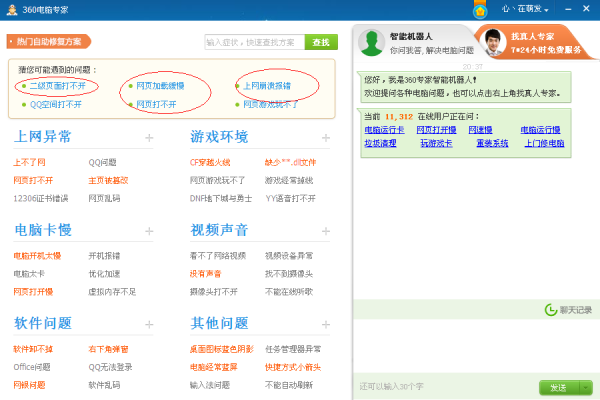
Task: Select the 右下角弹窗 item
Action: tap(108, 349)
